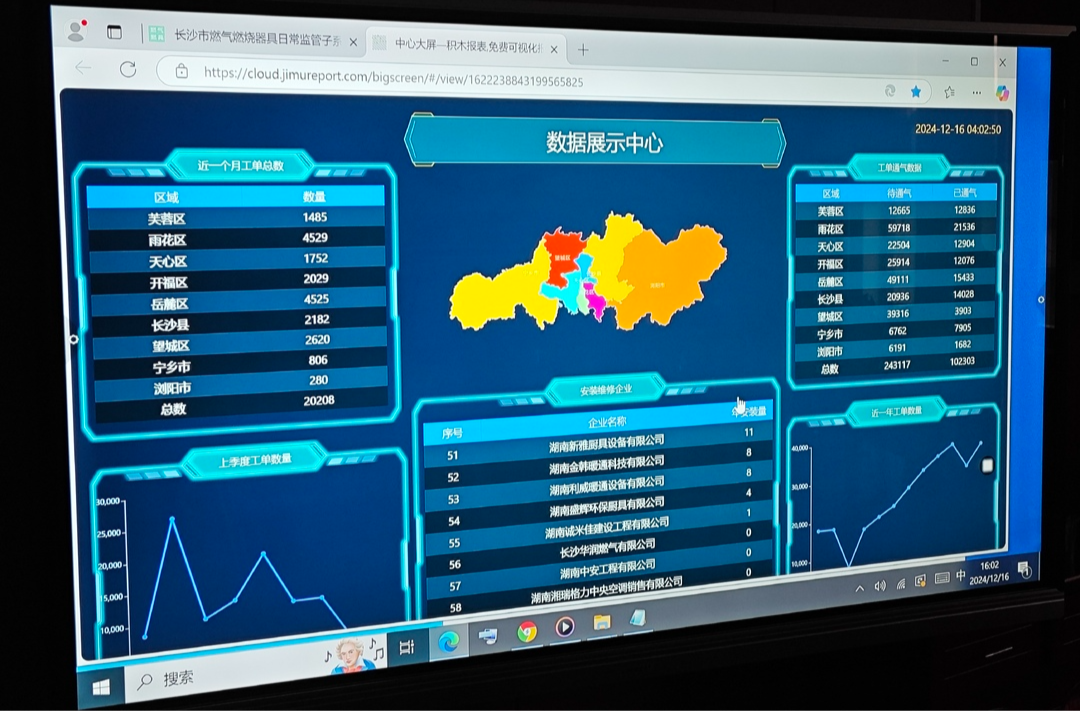Click the peak point of 上季度工单数量 chart
This screenshot has width=1080, height=711.
coord(172,518)
